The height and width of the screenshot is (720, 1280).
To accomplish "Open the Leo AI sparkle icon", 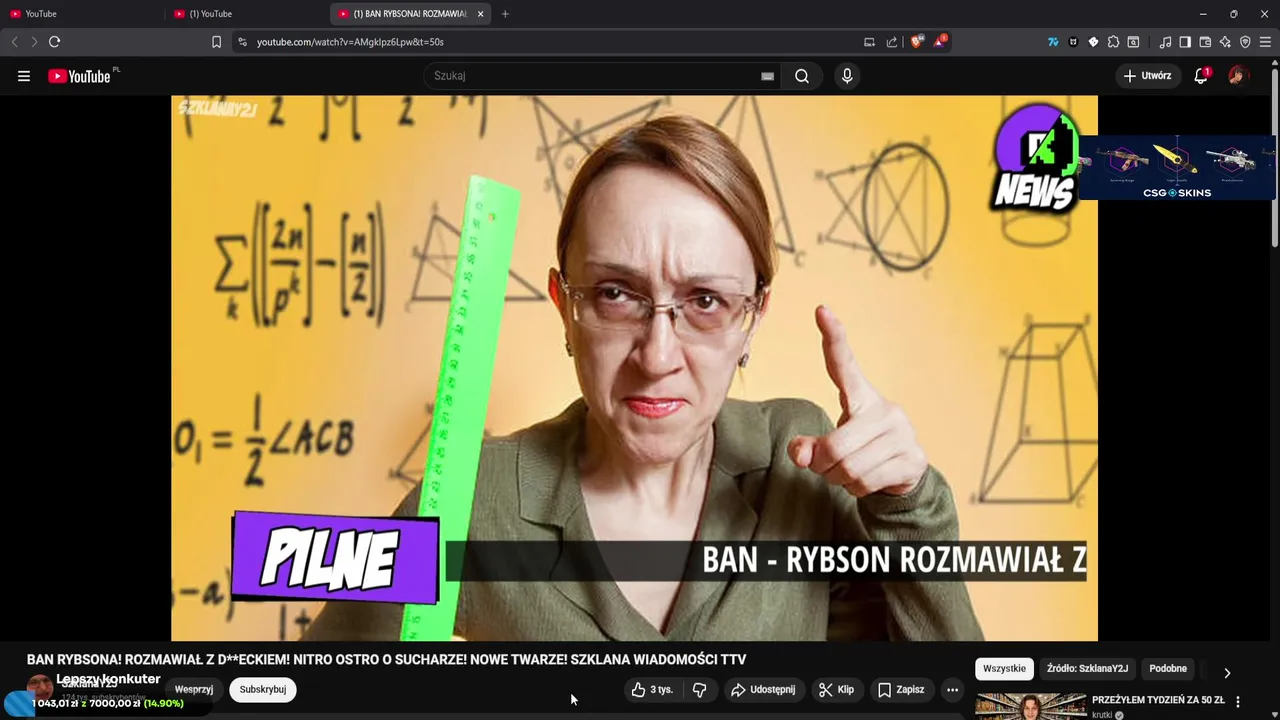I will tap(1225, 42).
